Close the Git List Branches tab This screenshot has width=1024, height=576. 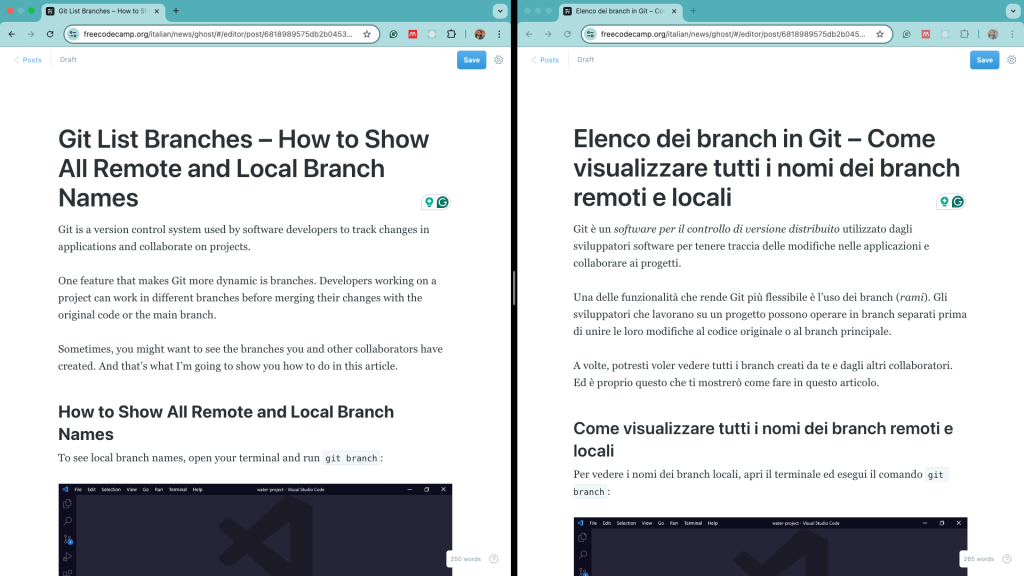pyautogui.click(x=157, y=11)
